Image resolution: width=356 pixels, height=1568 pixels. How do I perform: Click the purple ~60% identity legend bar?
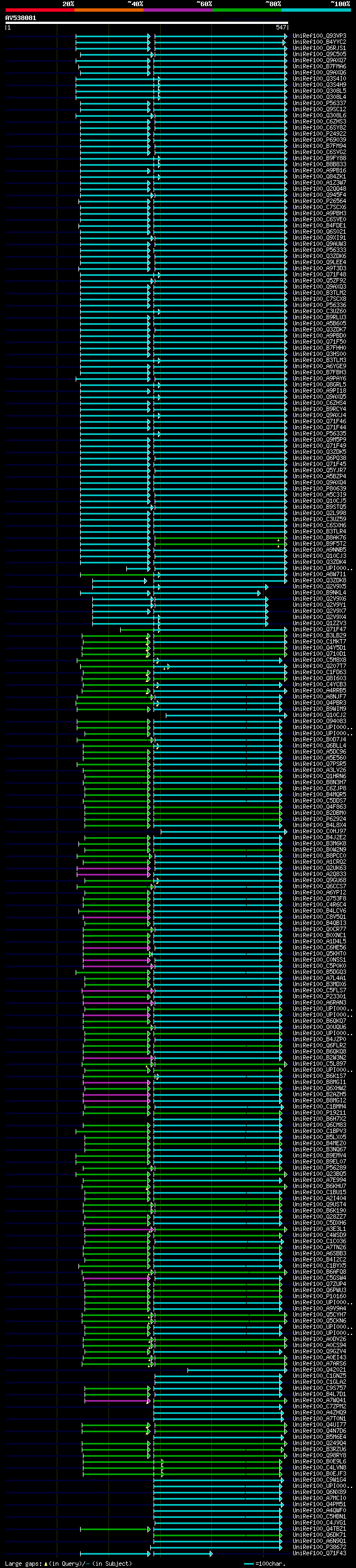(177, 10)
